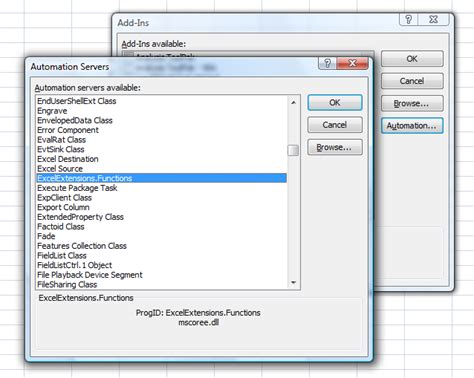The width and height of the screenshot is (474, 378).
Task: Select Error Component entry
Action: [161, 130]
